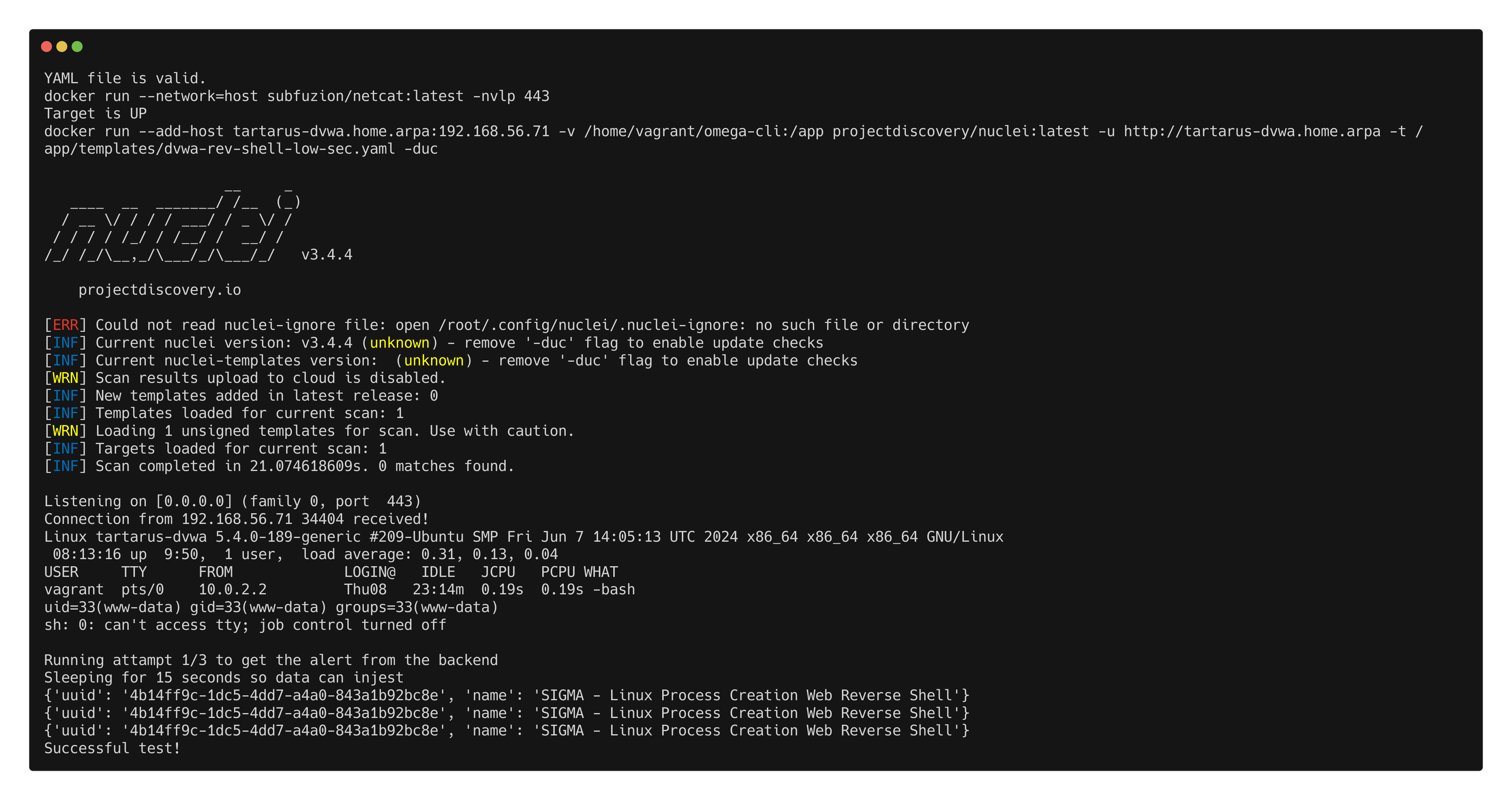Click yellow 'unknown' in nuclei version line
Image resolution: width=1512 pixels, height=800 pixels.
coord(399,343)
